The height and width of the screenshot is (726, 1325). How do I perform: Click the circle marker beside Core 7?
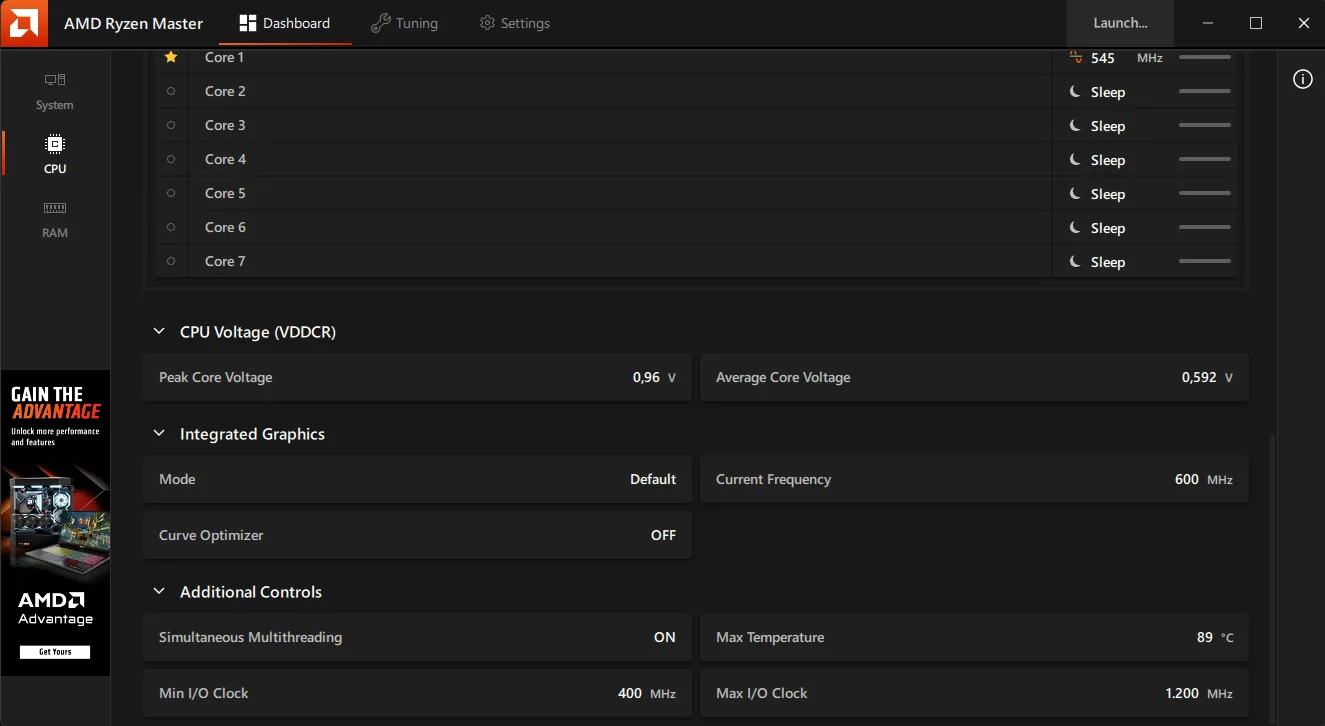[x=171, y=261]
